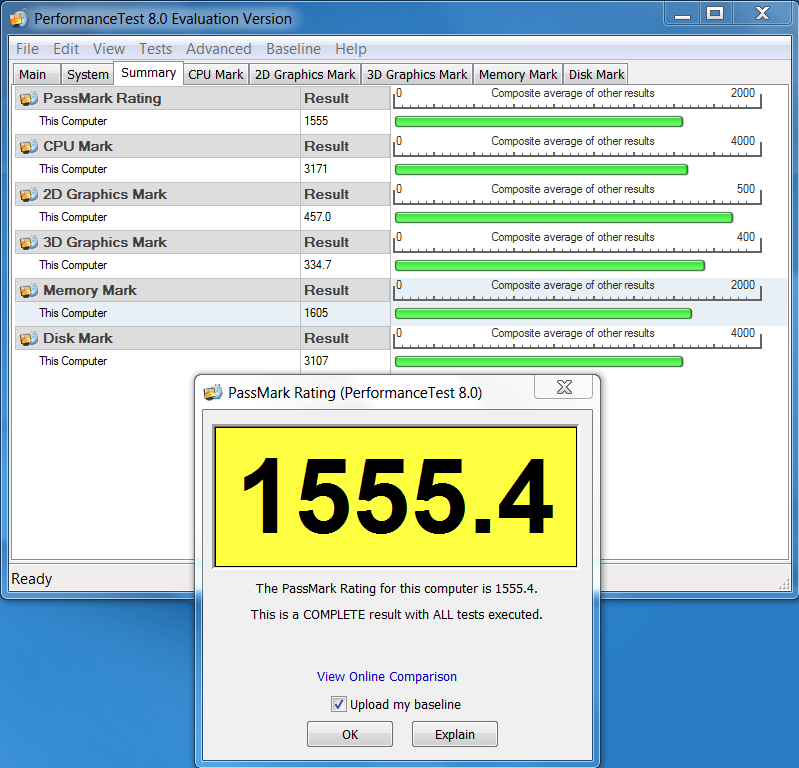799x768 pixels.
Task: Select the Disk Mark header row
Action: coord(203,338)
